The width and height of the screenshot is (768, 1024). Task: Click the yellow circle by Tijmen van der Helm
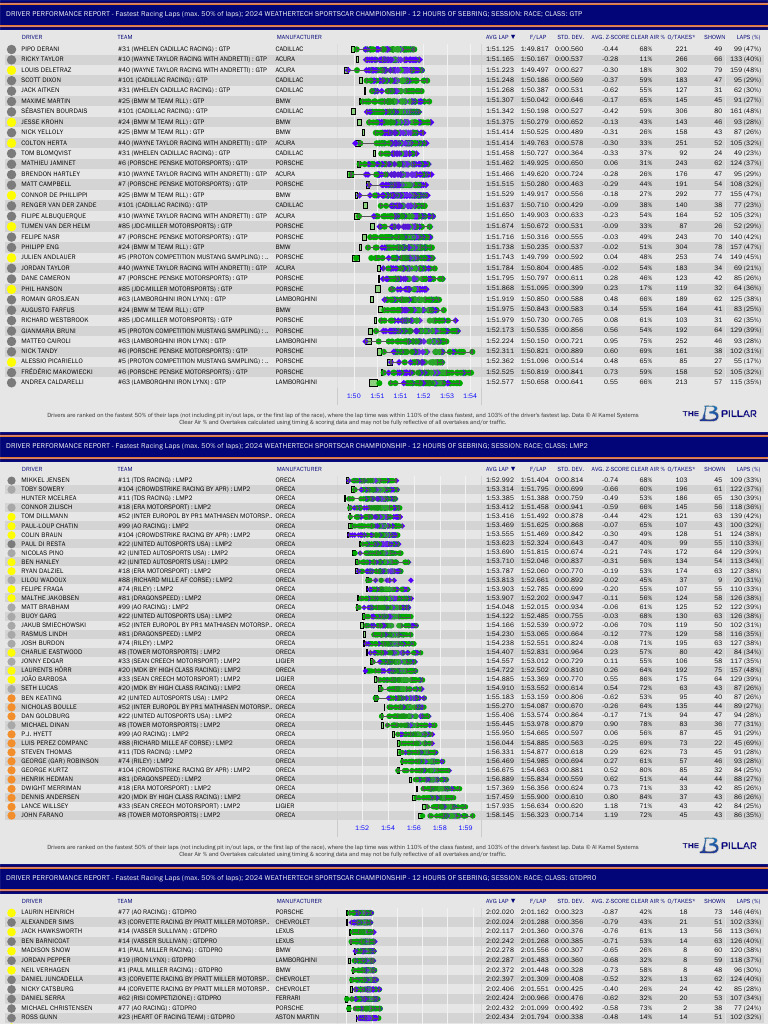[x=11, y=226]
